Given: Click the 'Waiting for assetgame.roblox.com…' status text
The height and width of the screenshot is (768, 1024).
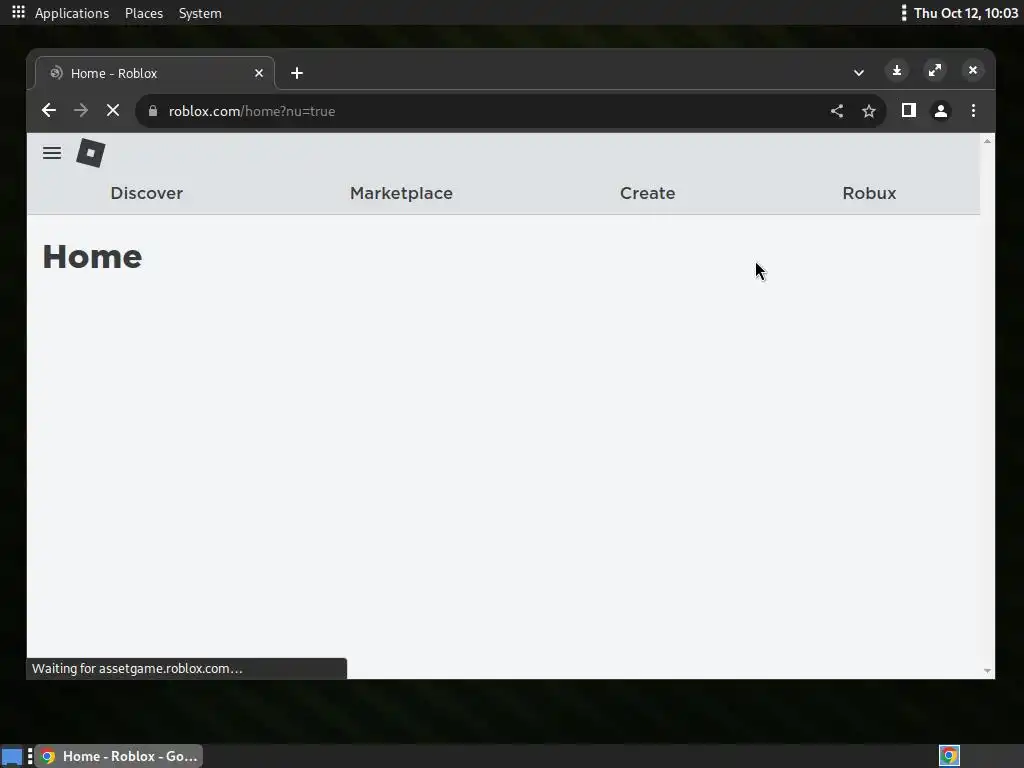Looking at the screenshot, I should [137, 669].
